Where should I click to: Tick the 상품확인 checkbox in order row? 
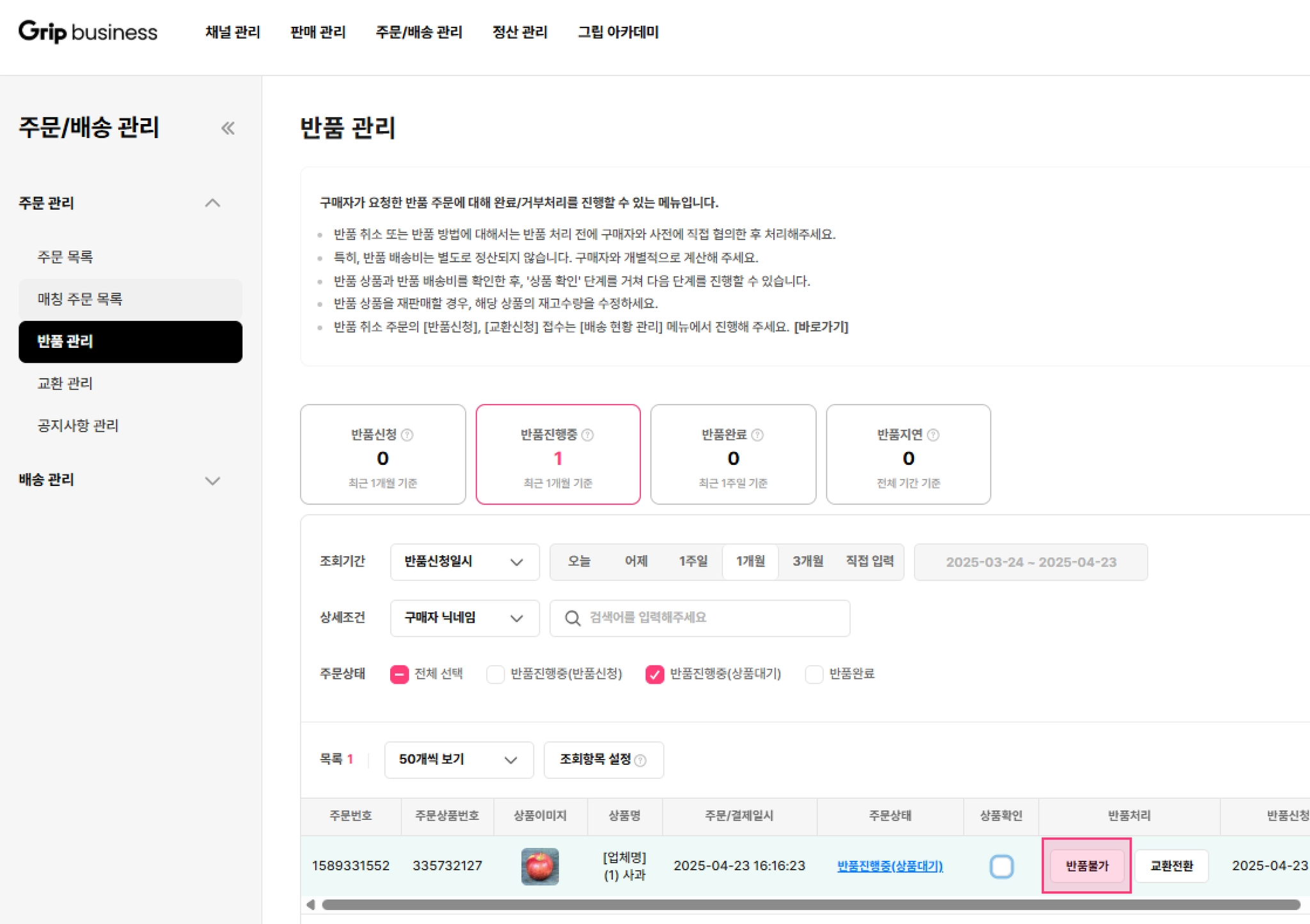pos(1001,866)
